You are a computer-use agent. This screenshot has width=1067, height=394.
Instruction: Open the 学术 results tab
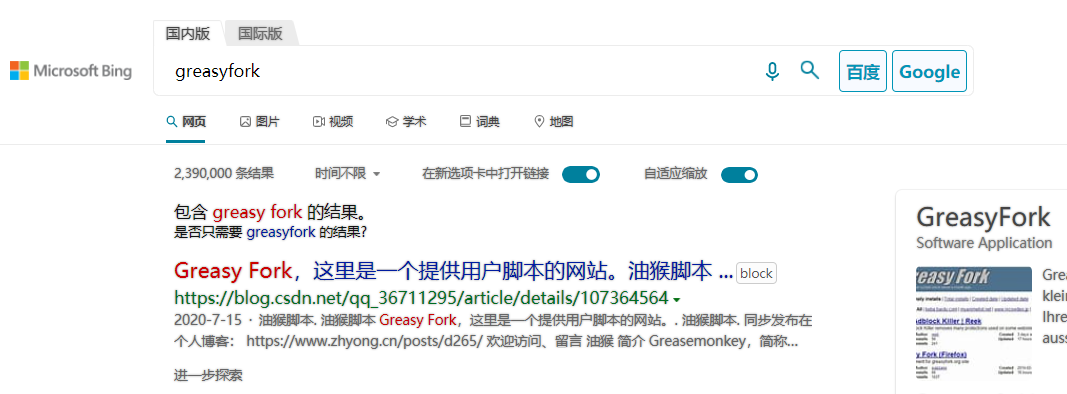click(x=406, y=122)
